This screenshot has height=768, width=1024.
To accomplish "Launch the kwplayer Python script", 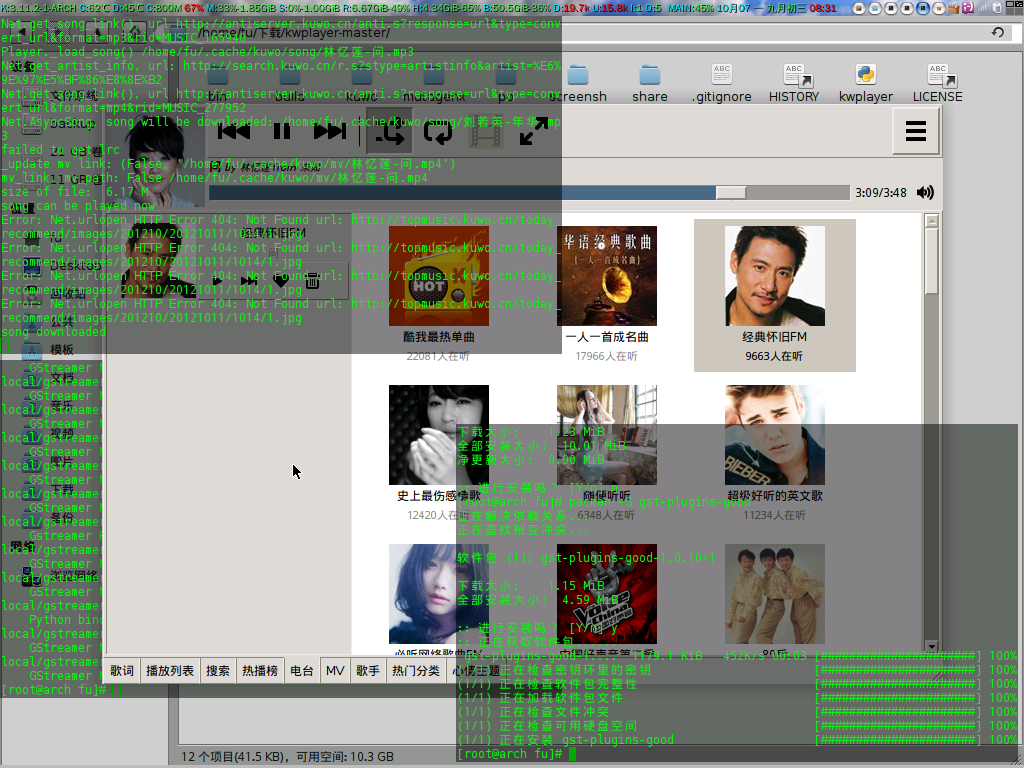I will (866, 84).
